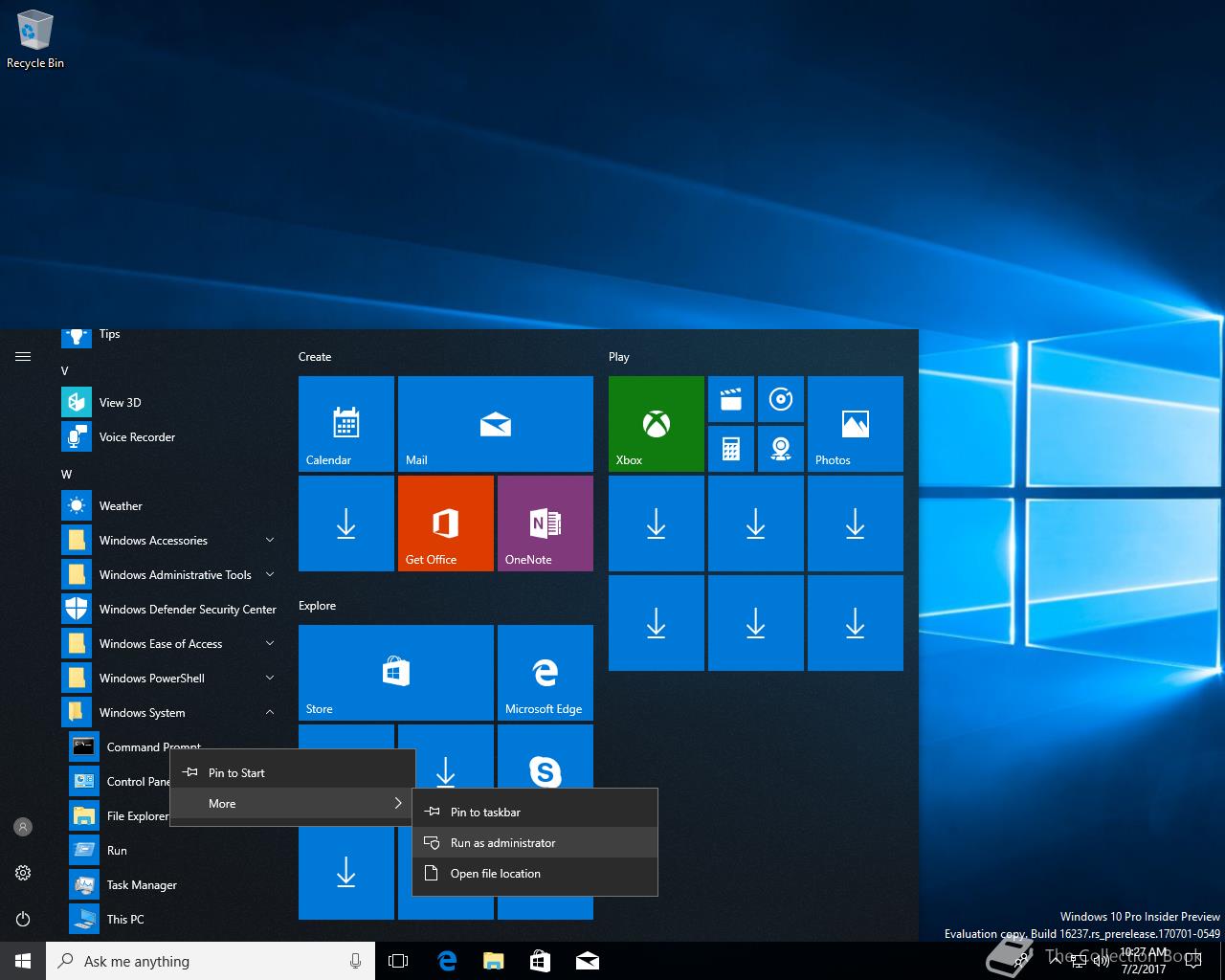The image size is (1225, 980).
Task: Click the Windows Start button
Action: tap(23, 961)
